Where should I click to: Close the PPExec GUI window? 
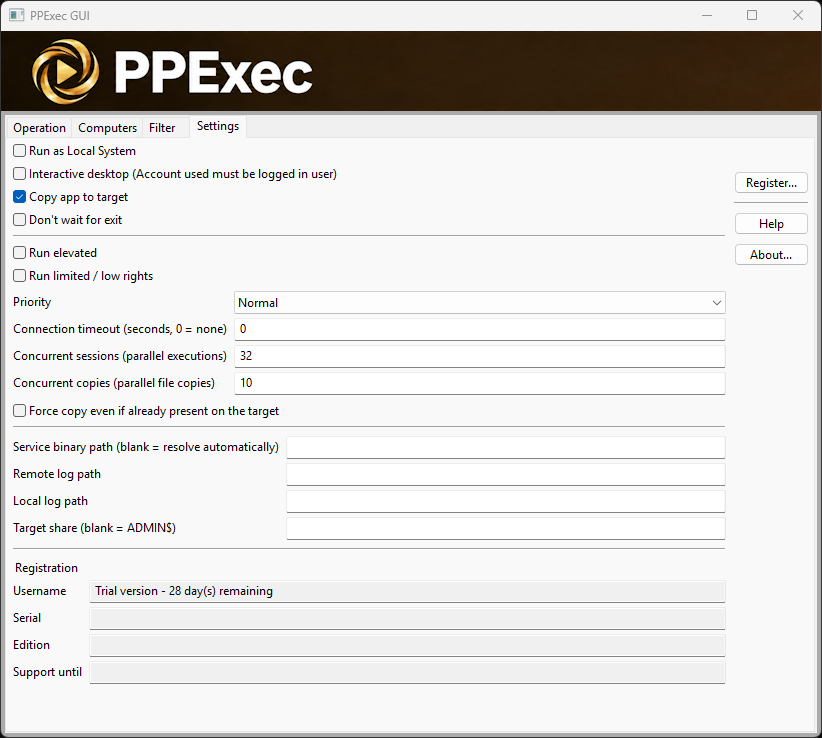click(797, 15)
